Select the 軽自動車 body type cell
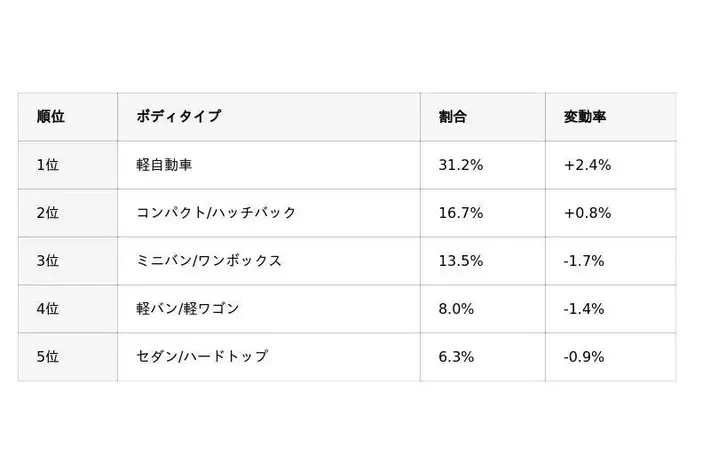 click(x=164, y=165)
